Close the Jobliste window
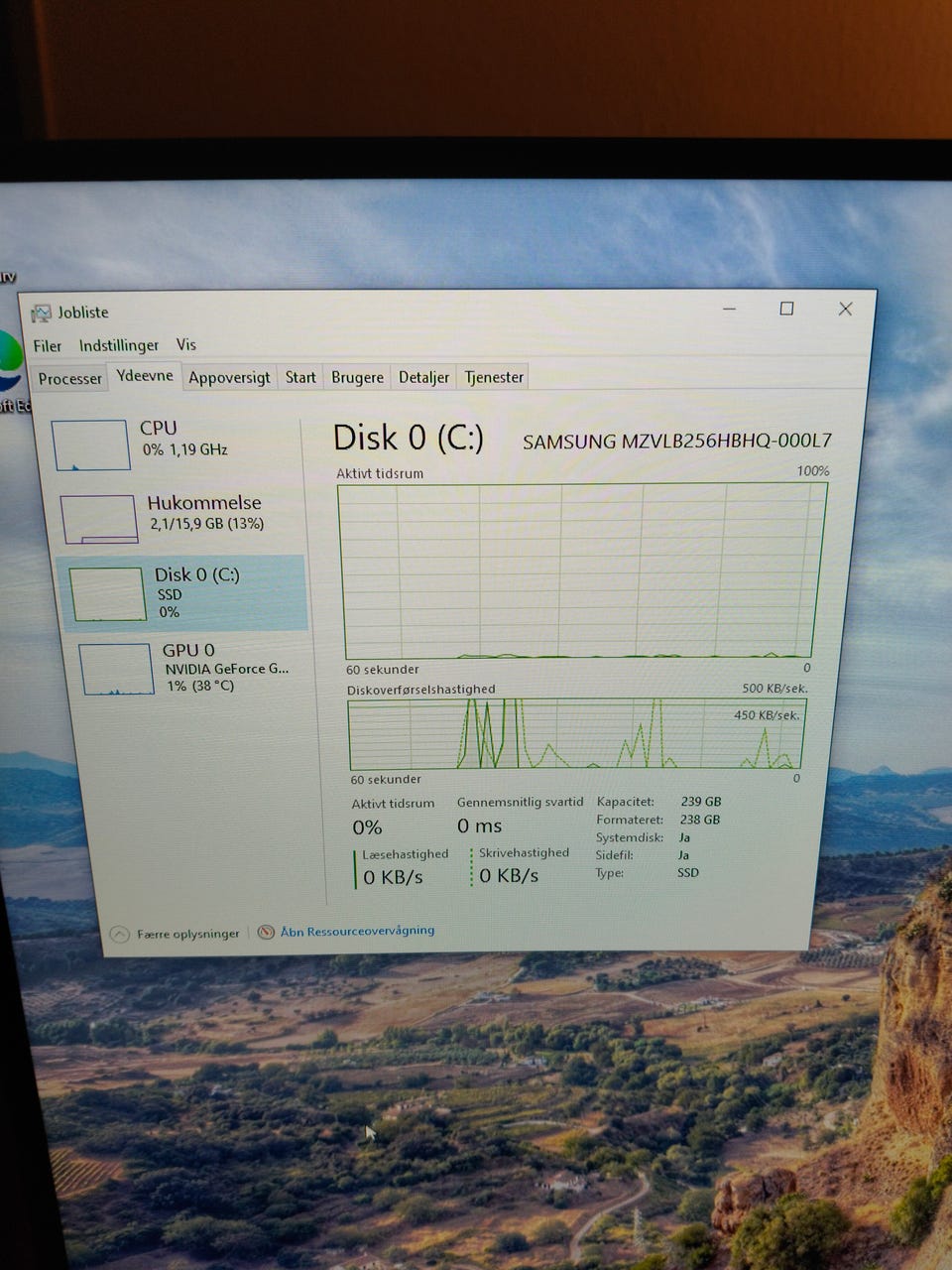The height and width of the screenshot is (1270, 952). coord(845,309)
